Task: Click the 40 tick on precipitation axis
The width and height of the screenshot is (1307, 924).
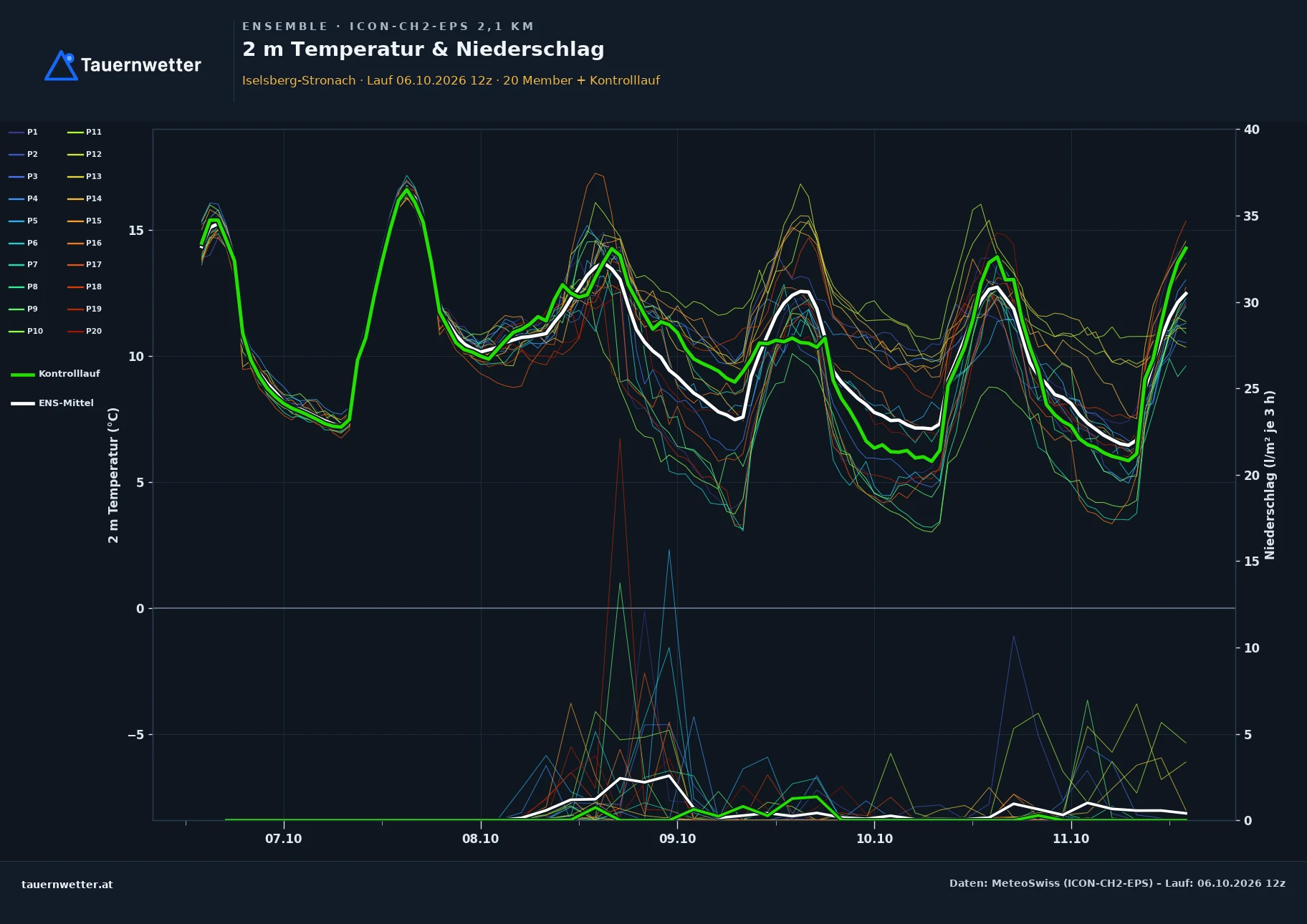Action: 1251,130
